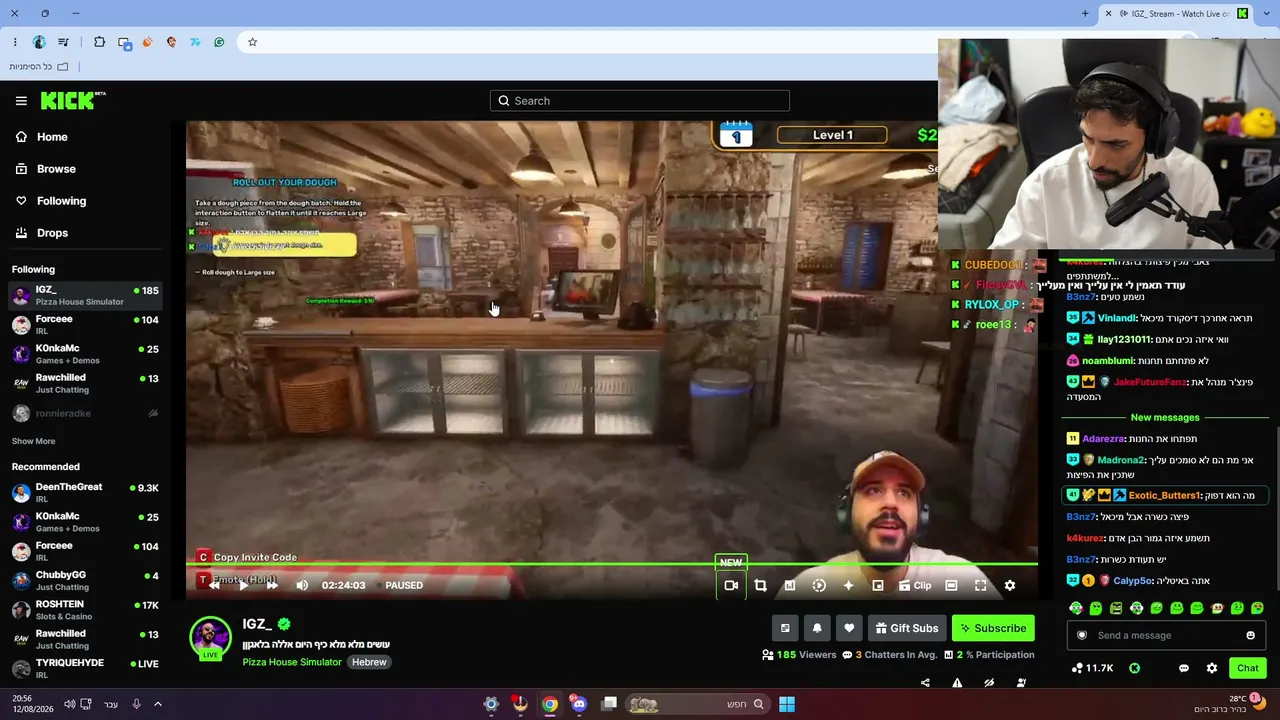The height and width of the screenshot is (720, 1280).
Task: Jump to New messages in chat
Action: point(1165,417)
